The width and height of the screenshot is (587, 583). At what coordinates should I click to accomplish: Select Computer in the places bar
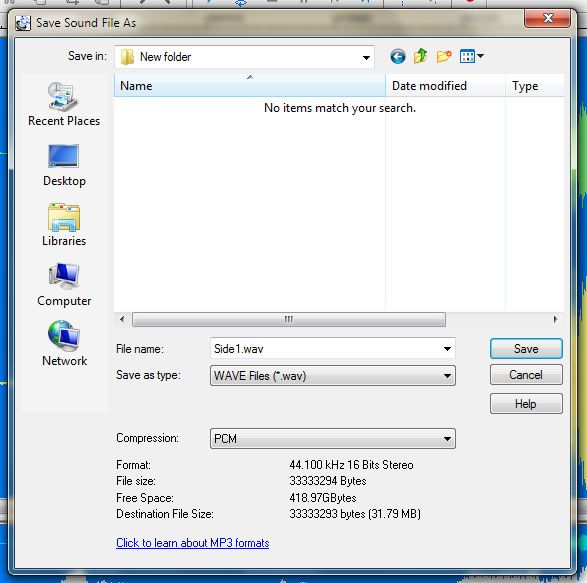(64, 285)
